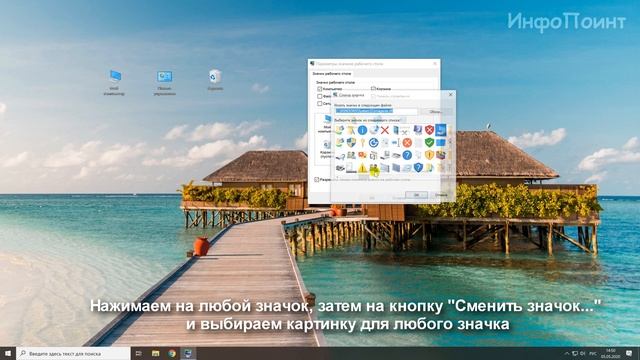Open Chrome from taskbar
640x360 pixels.
tap(172, 353)
